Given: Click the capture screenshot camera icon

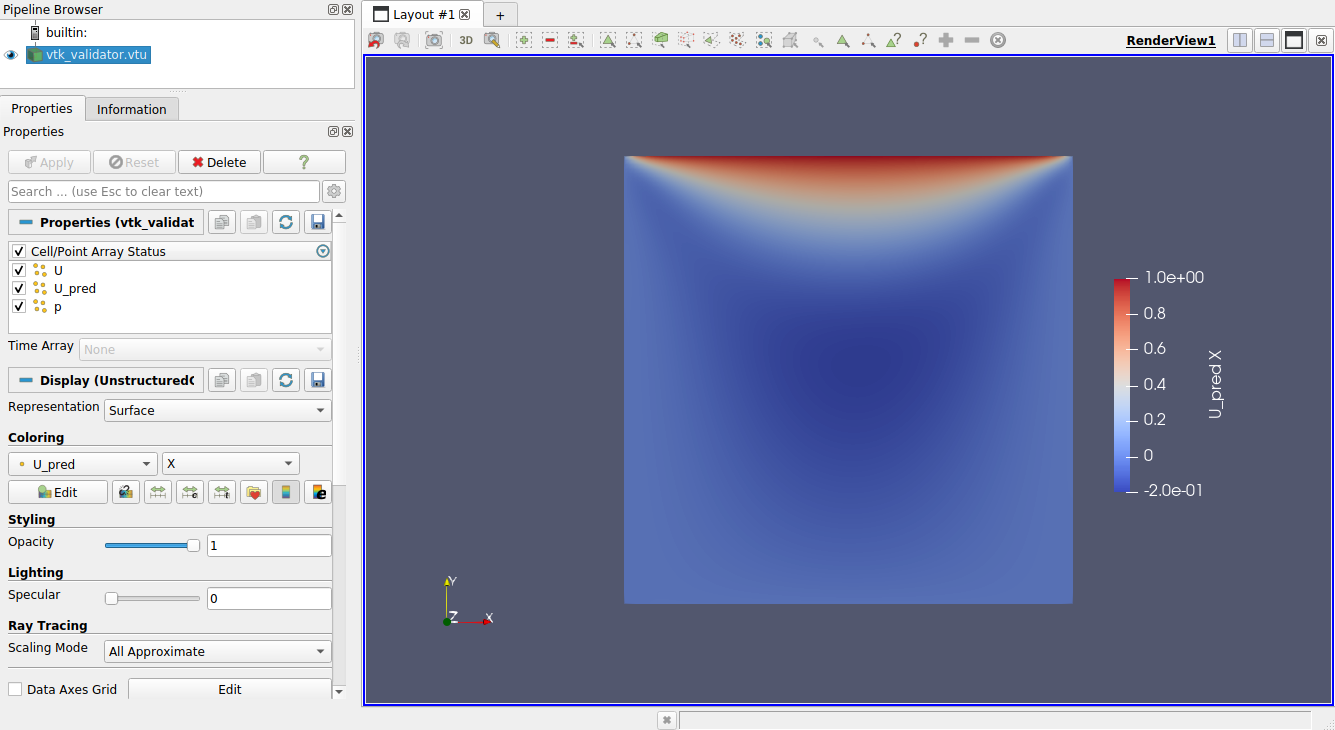Looking at the screenshot, I should click(x=433, y=40).
